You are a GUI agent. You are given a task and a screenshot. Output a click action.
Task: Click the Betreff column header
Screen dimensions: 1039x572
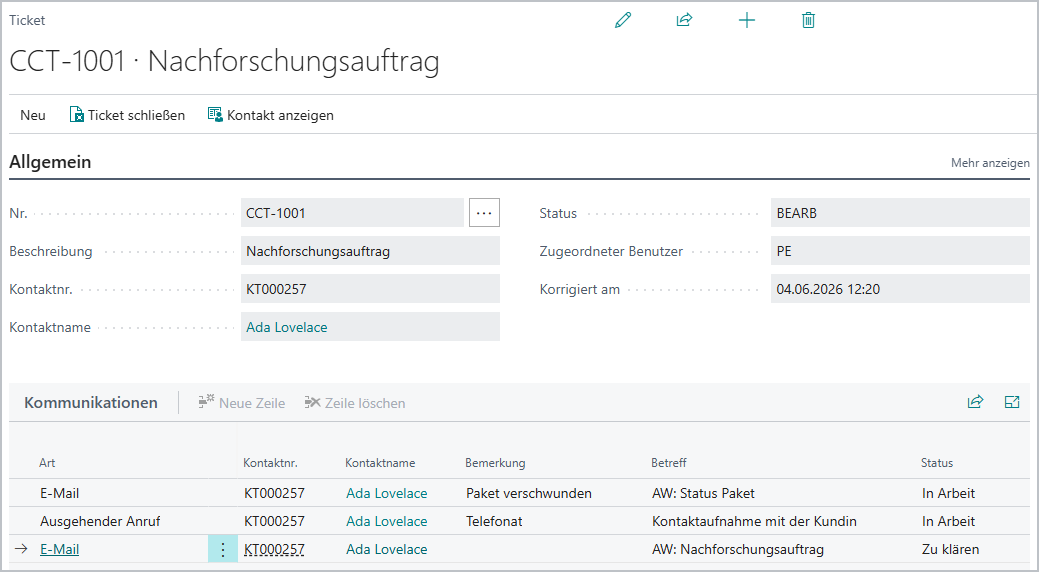669,463
